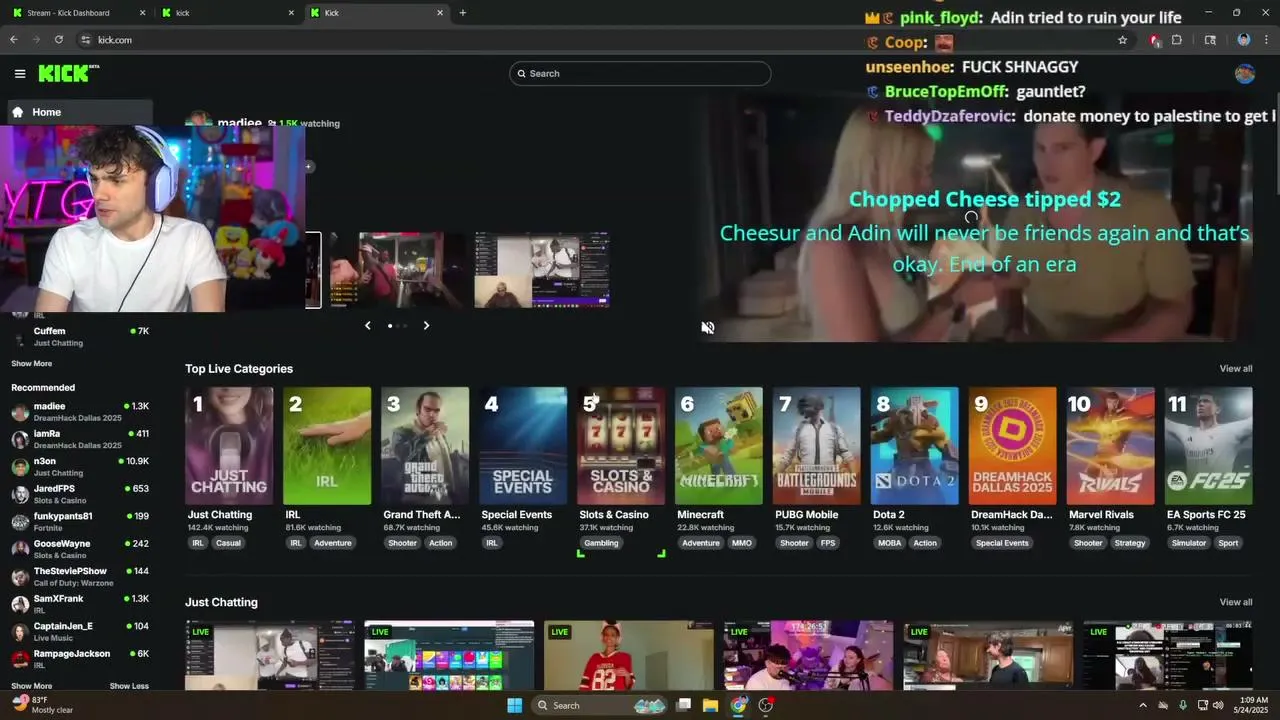1280x720 pixels.
Task: Click the FPS tag under PUBG Mobile
Action: [x=828, y=543]
